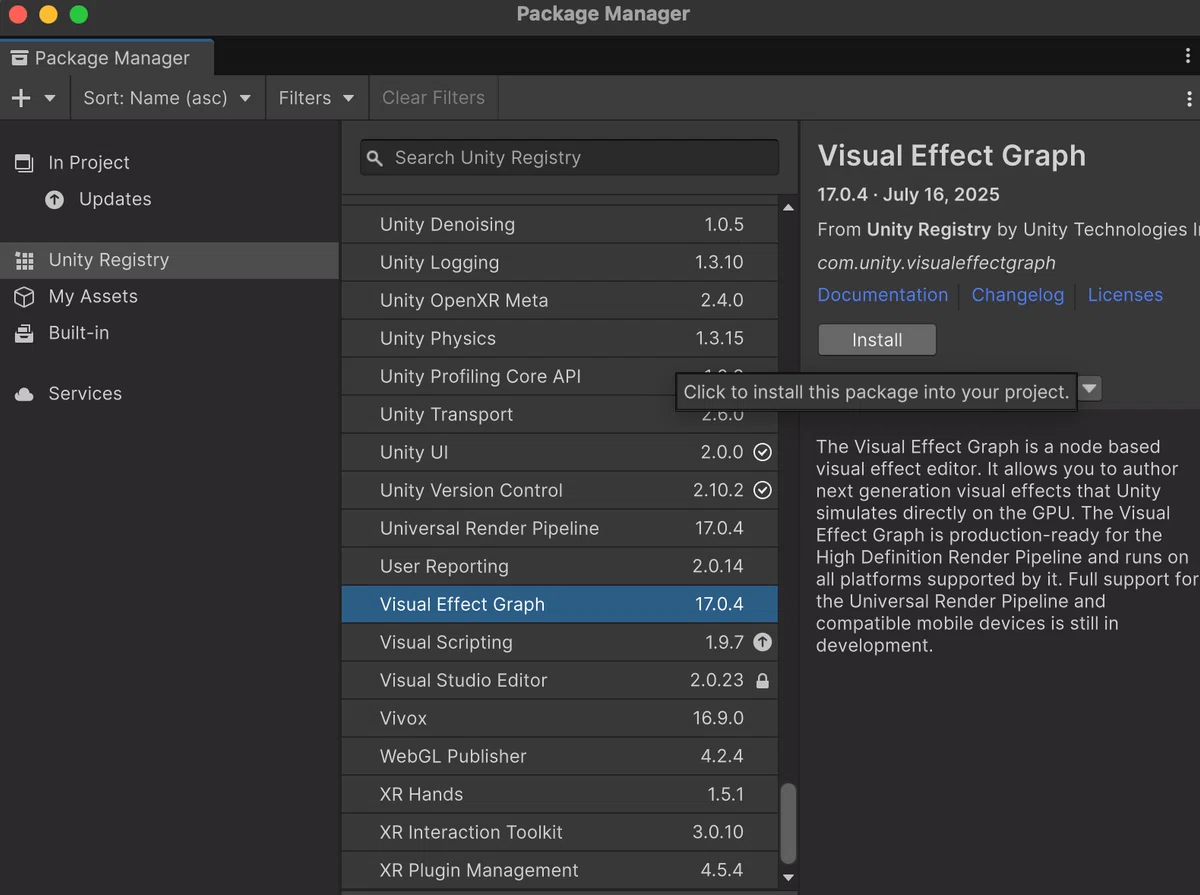Open the Changelog link

tap(1018, 295)
